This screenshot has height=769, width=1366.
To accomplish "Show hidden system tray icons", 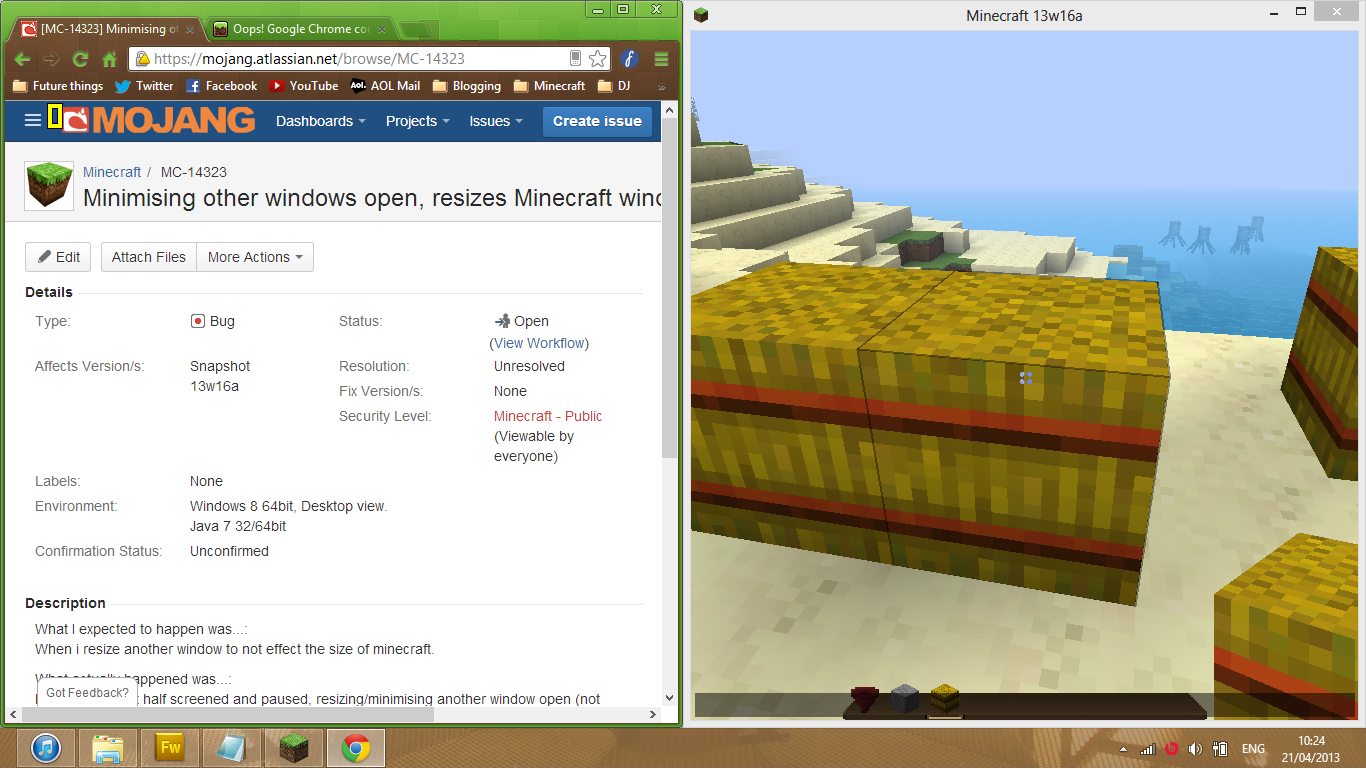I will [1123, 749].
